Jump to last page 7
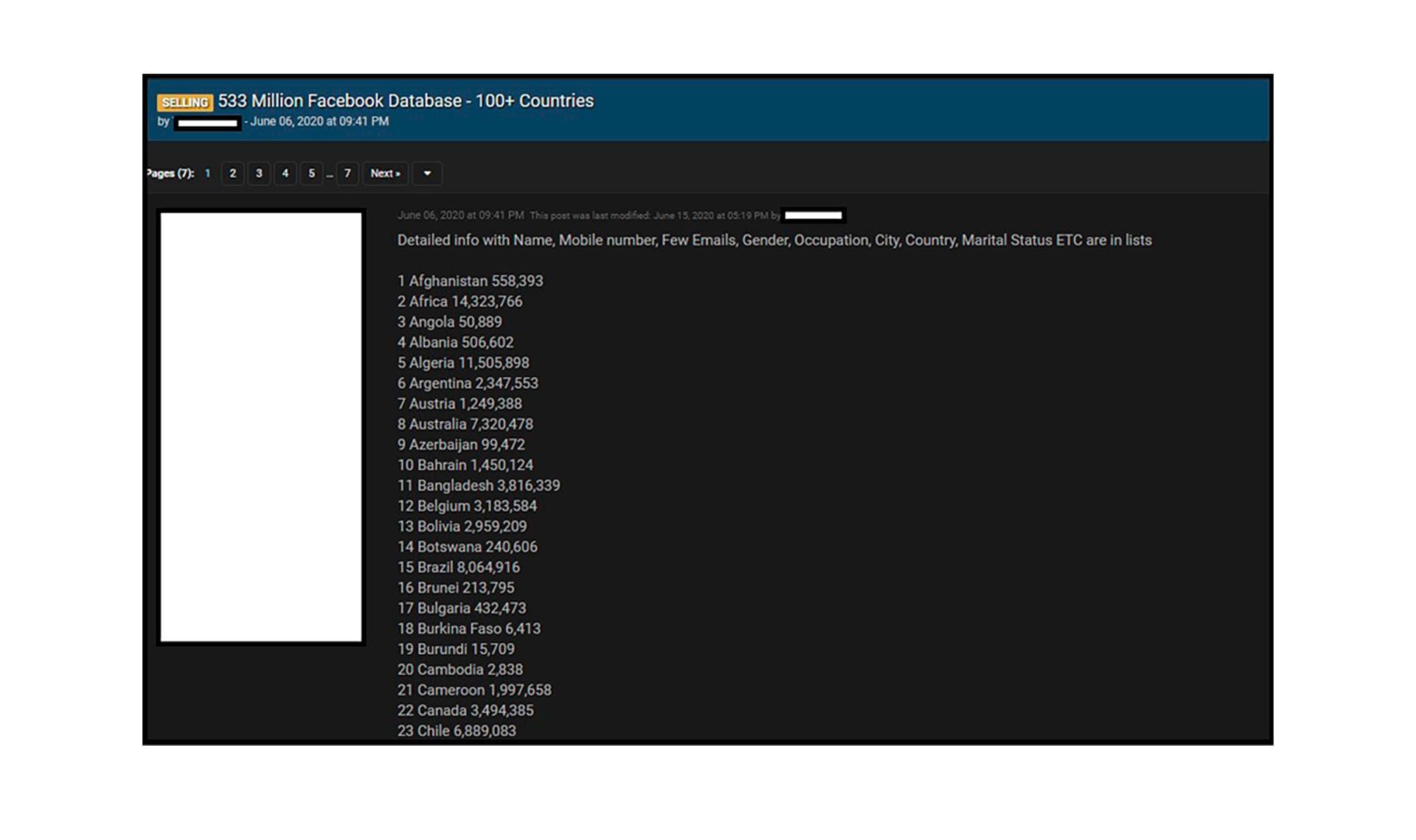 point(347,173)
